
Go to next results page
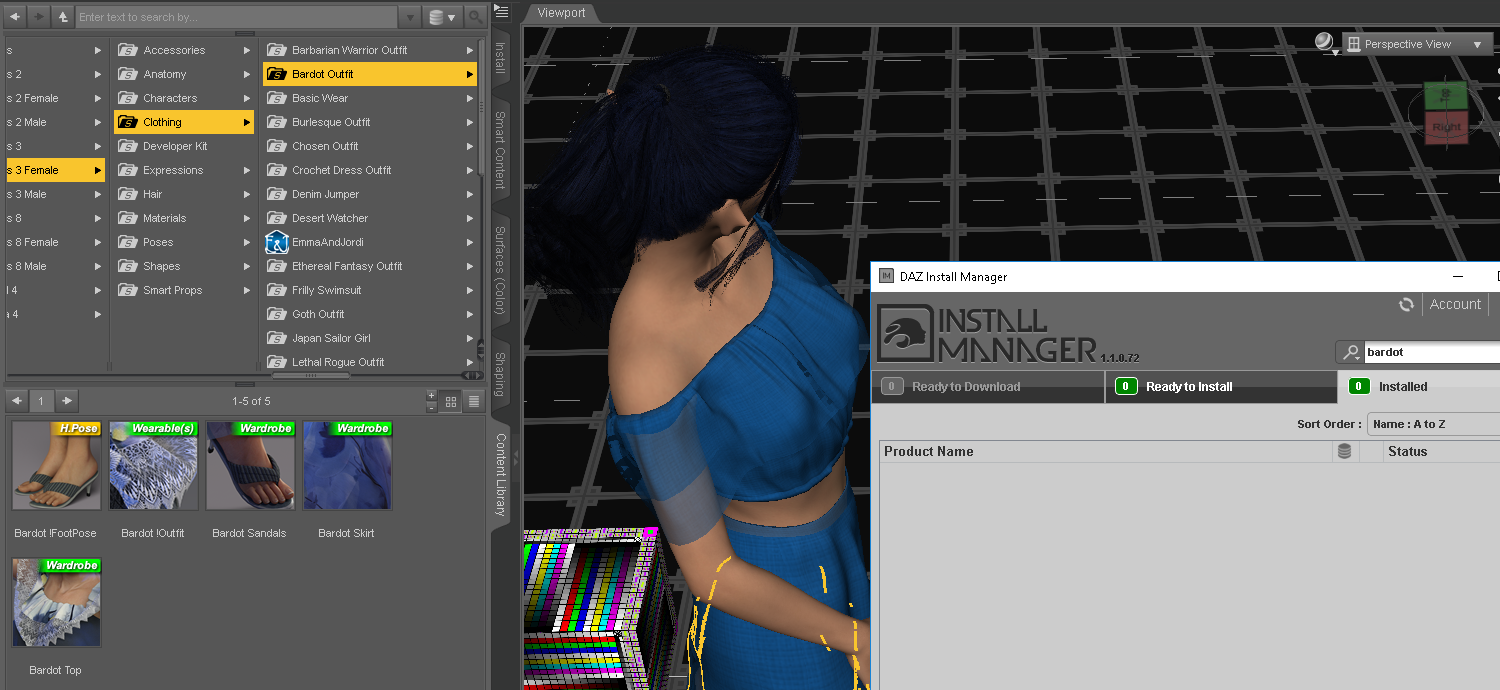click(x=66, y=401)
